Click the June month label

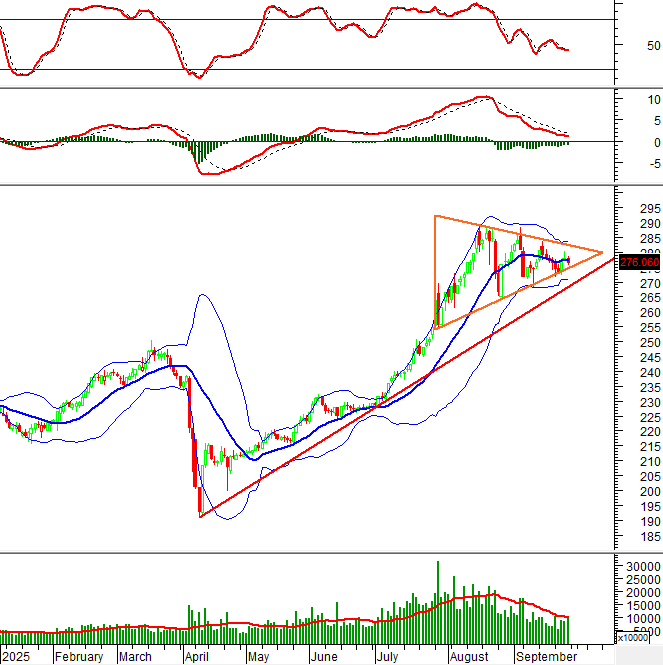323,657
